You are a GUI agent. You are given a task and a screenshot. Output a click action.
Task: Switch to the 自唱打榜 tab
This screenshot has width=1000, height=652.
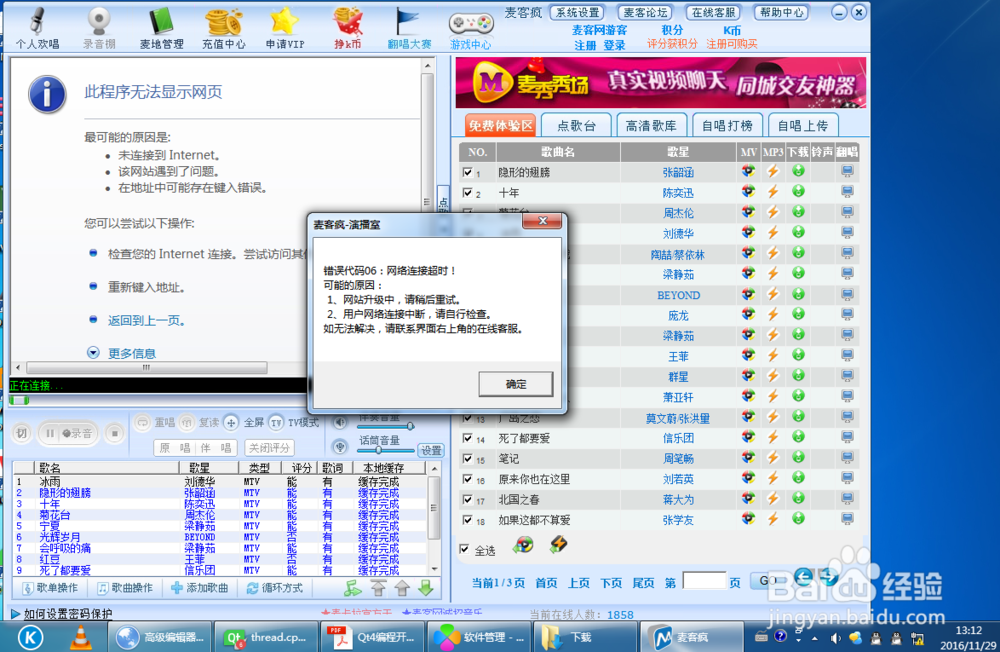point(727,126)
